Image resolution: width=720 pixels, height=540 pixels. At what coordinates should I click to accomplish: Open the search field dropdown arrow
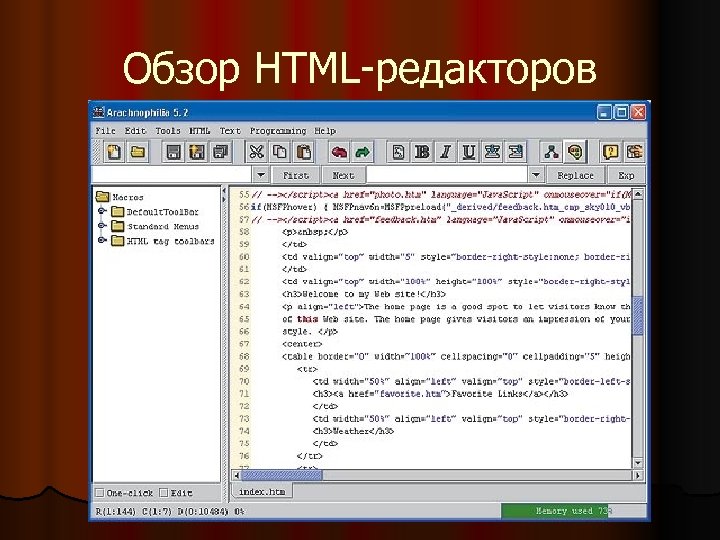[261, 175]
